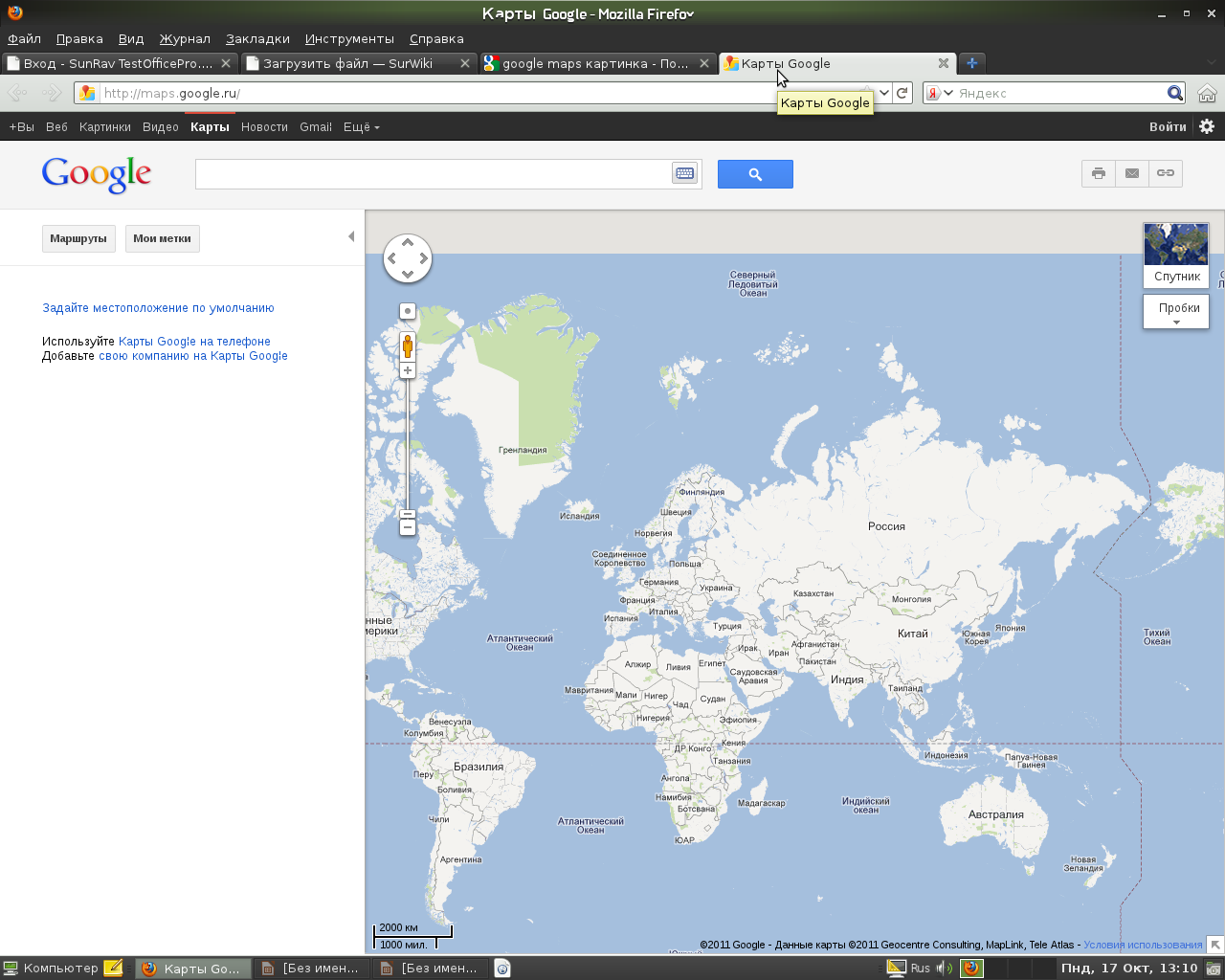Click the link to this map icon
Viewport: 1225px width, 980px height.
1165,173
